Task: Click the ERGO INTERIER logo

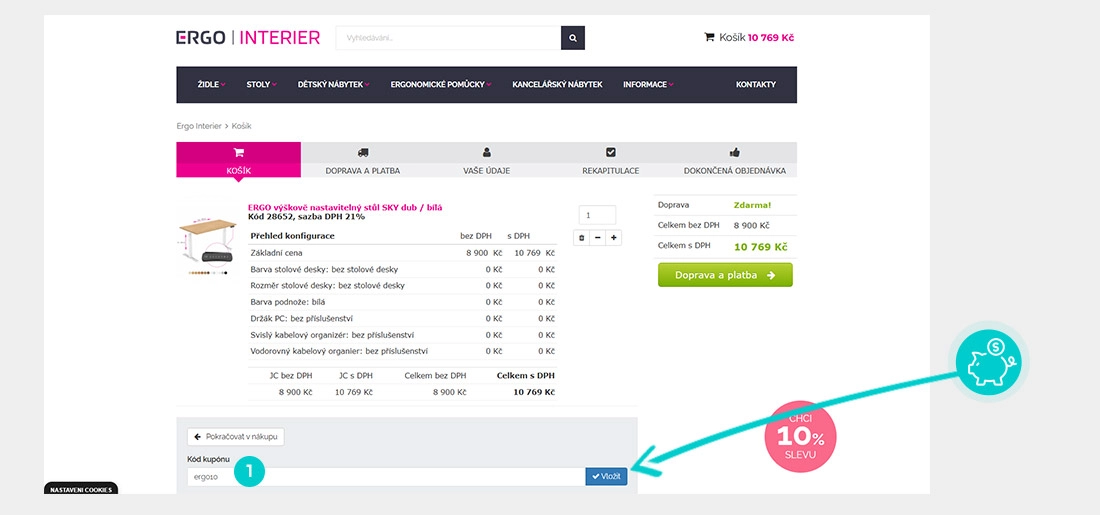Action: 248,37
